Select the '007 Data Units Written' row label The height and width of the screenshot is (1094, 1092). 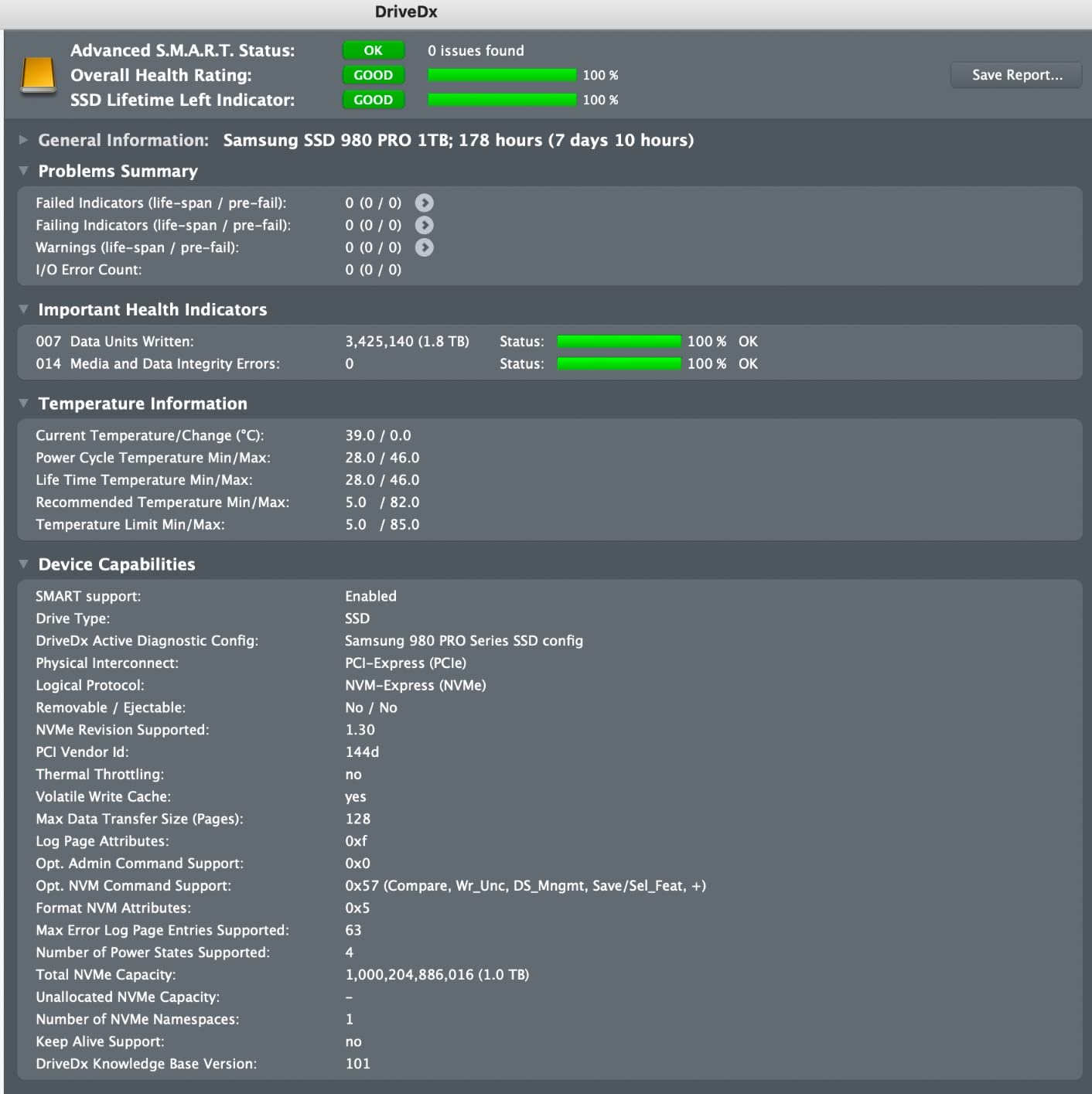click(114, 342)
